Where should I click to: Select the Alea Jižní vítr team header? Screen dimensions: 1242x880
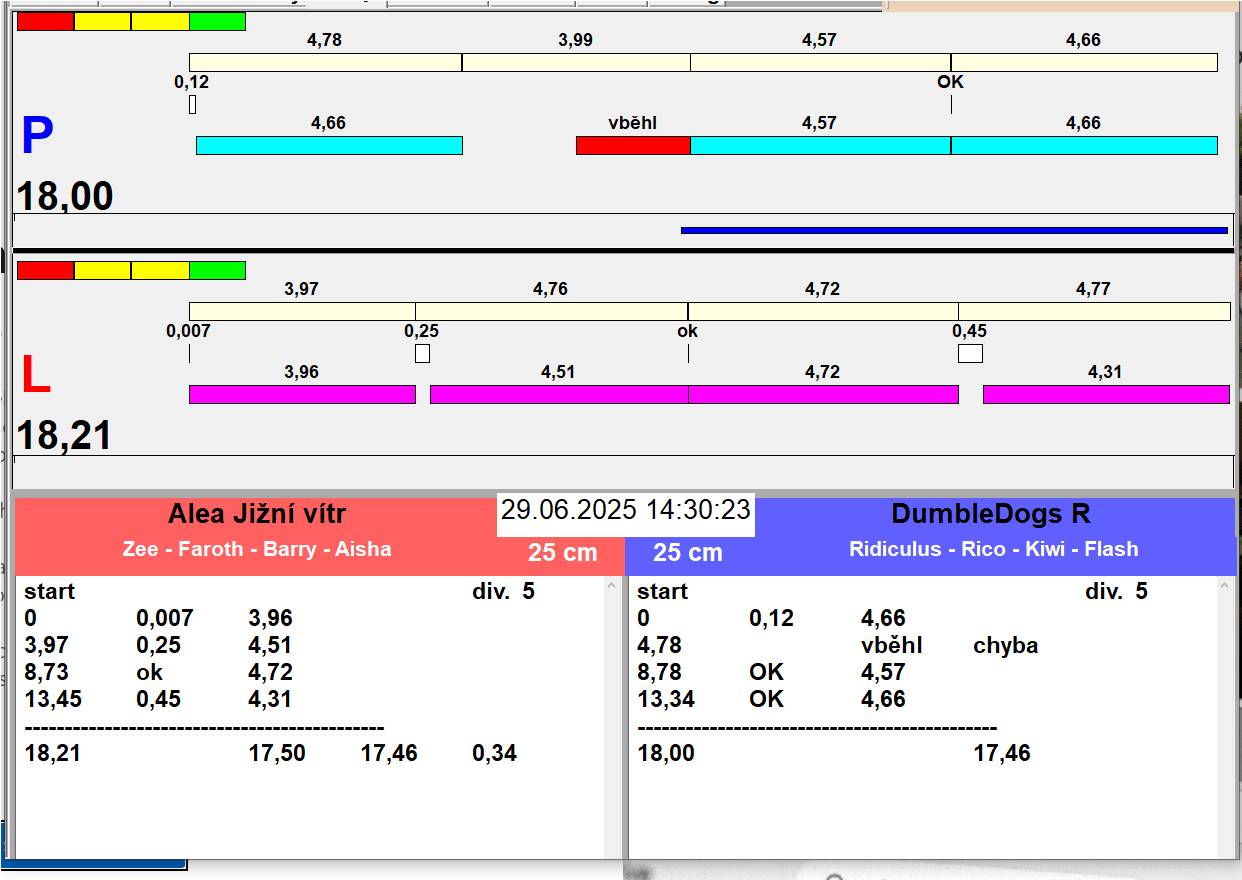(x=256, y=515)
